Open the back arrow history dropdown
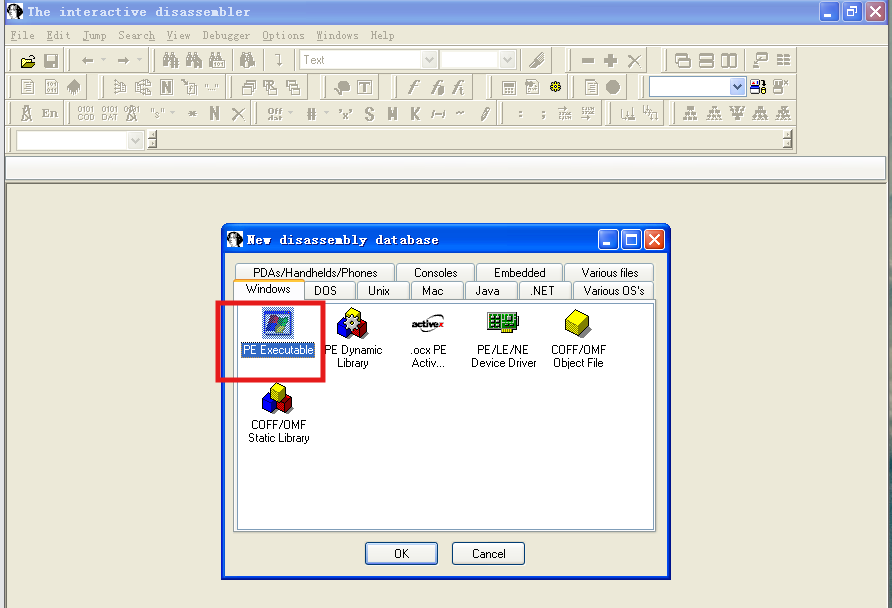 104,60
